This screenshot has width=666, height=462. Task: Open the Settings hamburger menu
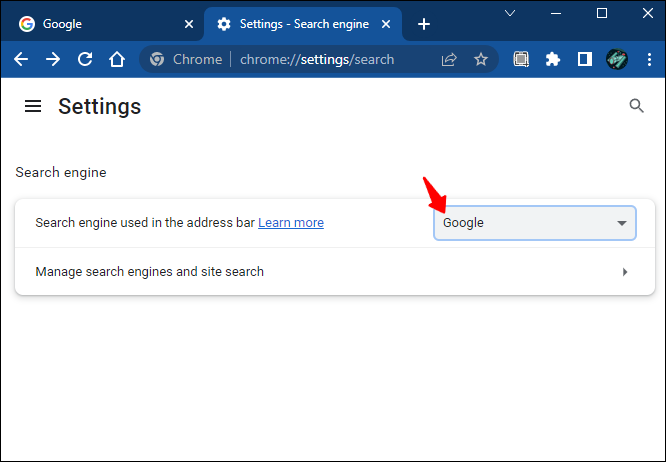coord(33,106)
